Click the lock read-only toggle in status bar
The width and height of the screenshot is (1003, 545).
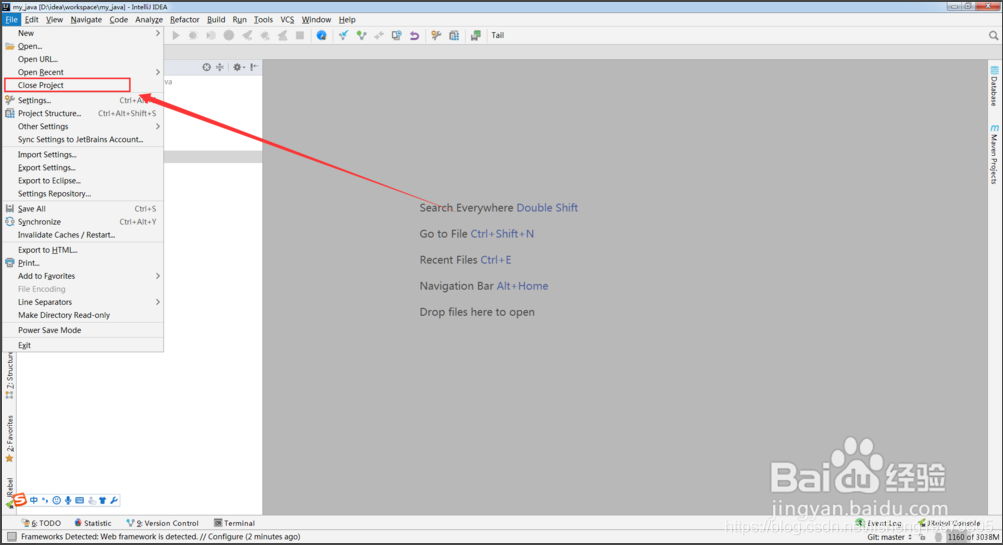coord(922,537)
